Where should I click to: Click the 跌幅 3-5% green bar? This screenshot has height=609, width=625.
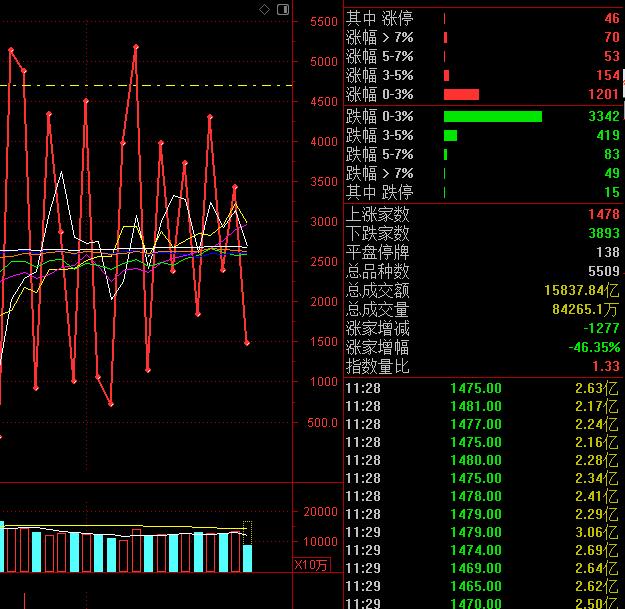click(450, 136)
